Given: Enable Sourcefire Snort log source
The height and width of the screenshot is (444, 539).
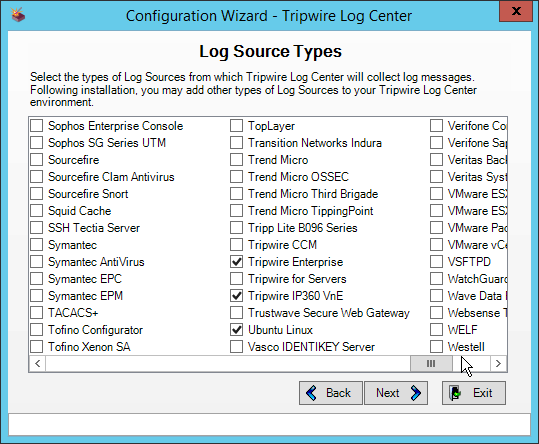Looking at the screenshot, I should pyautogui.click(x=36, y=194).
